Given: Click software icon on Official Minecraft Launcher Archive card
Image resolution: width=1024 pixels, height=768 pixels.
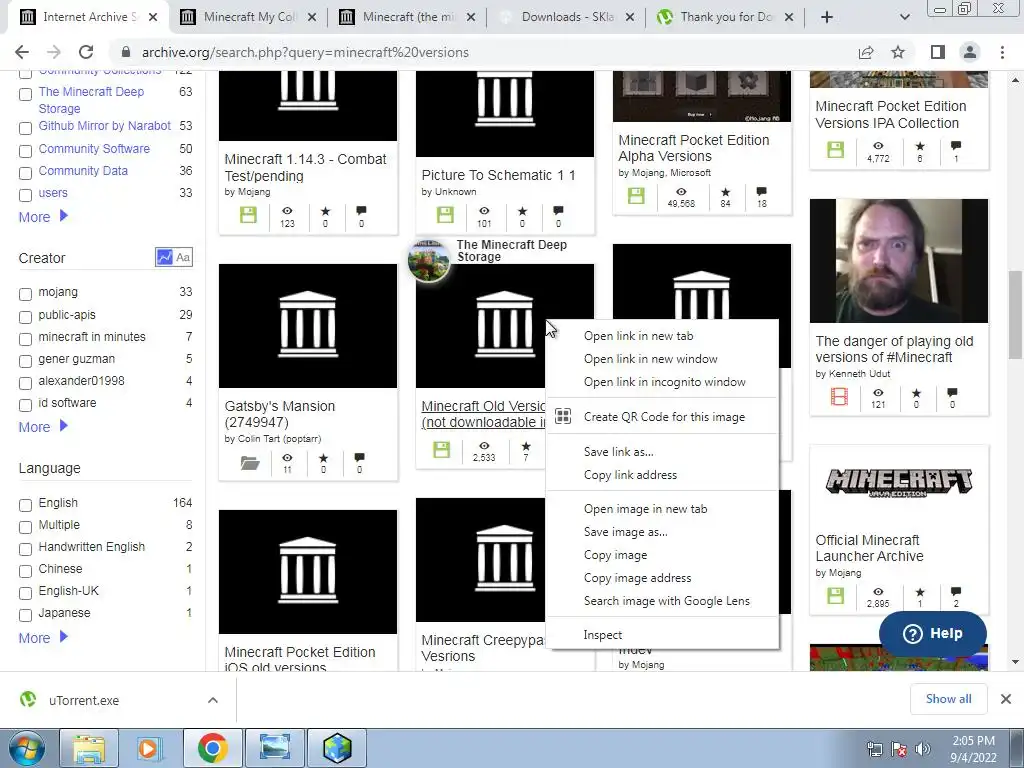Looking at the screenshot, I should coord(836,596).
